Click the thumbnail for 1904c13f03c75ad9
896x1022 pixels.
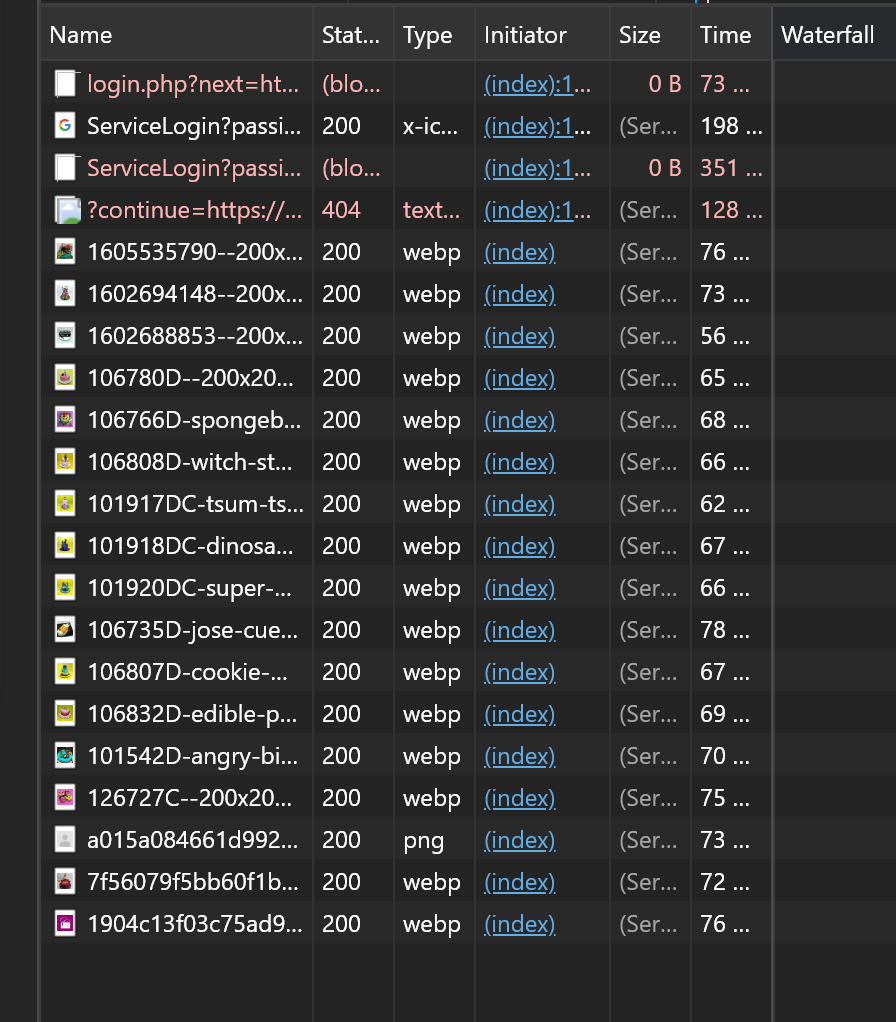click(x=65, y=924)
